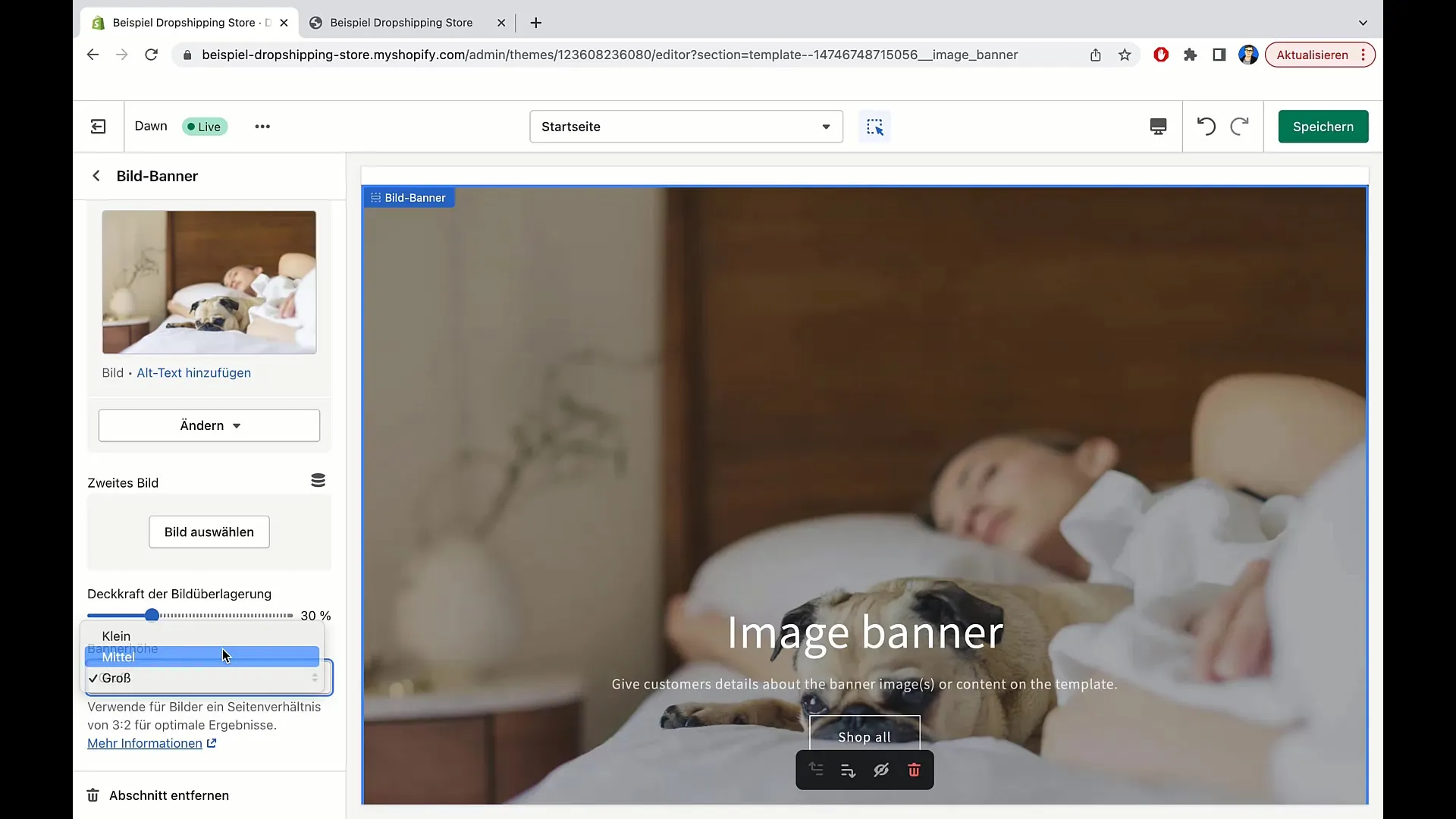Click 'Bild auswählen' button for second image
The image size is (1456, 819).
pos(208,531)
